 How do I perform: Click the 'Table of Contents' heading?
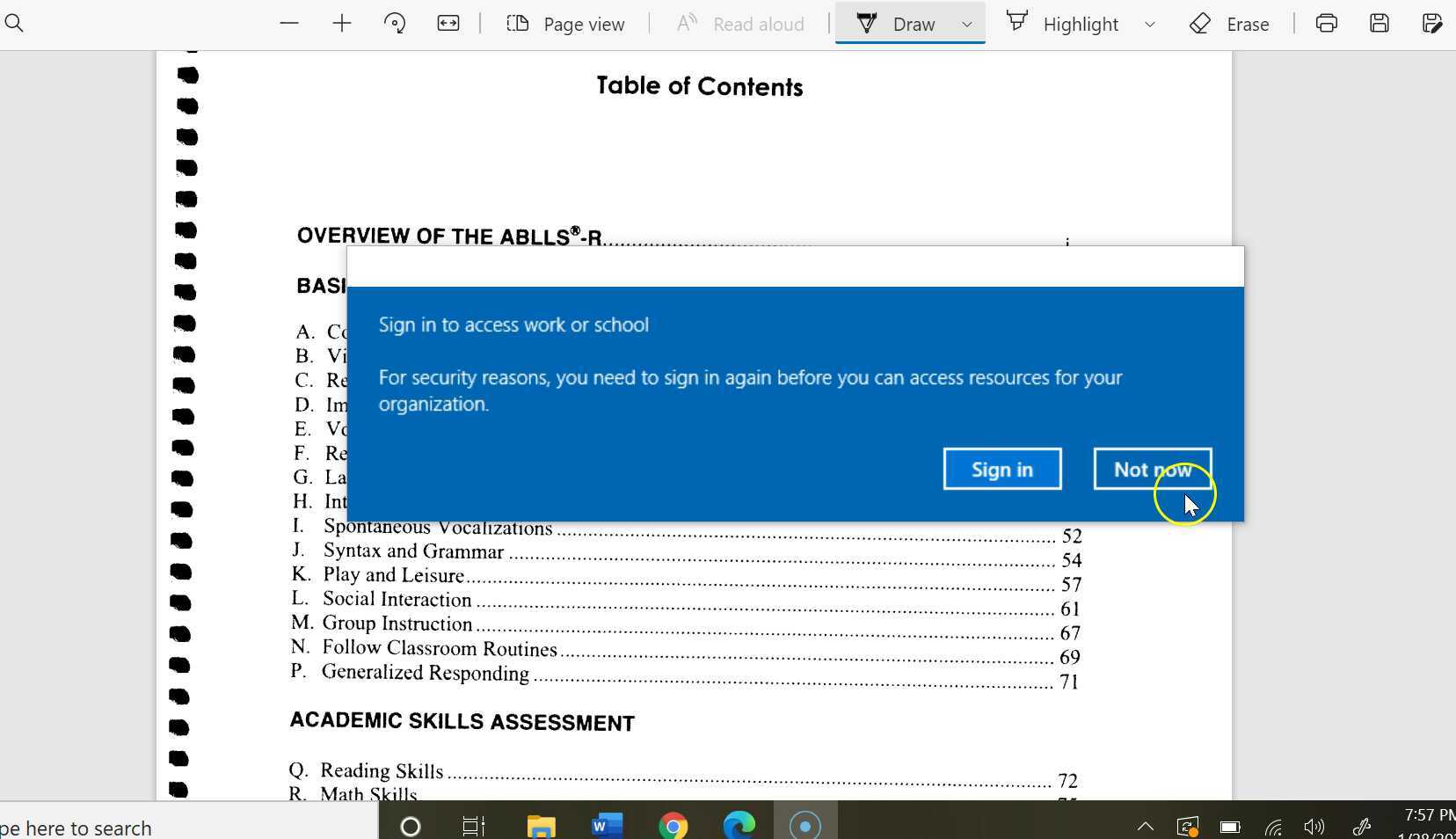coord(700,86)
